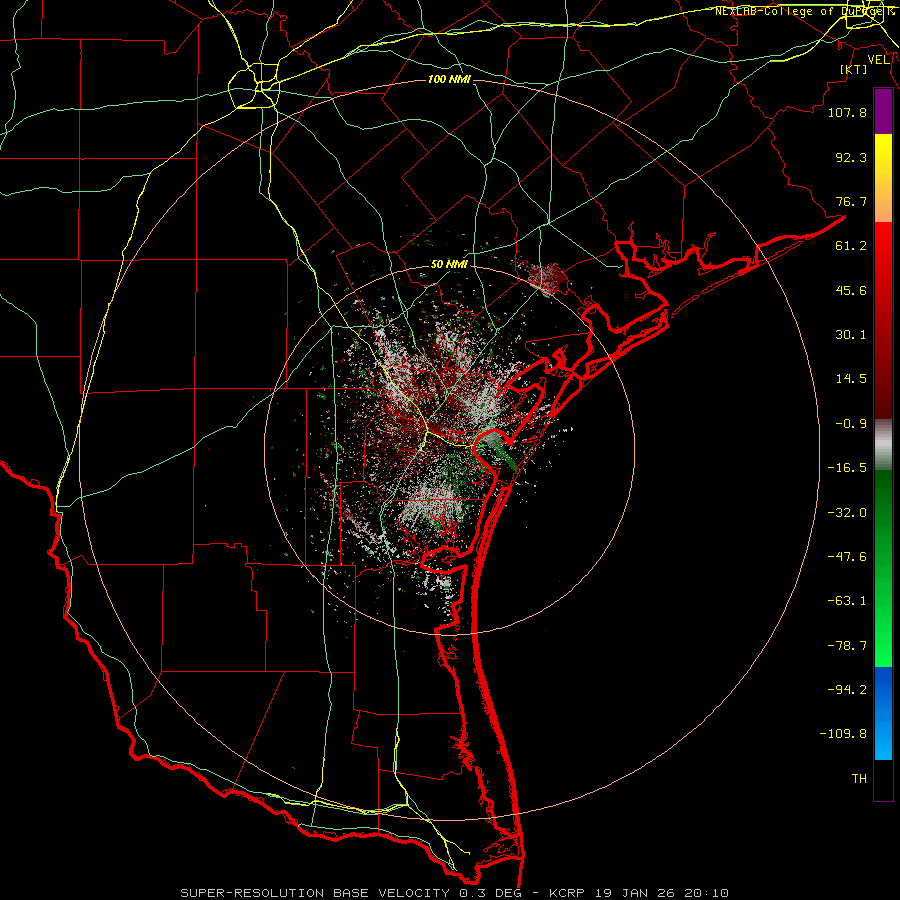Click the -0.9 legend value

click(x=851, y=424)
